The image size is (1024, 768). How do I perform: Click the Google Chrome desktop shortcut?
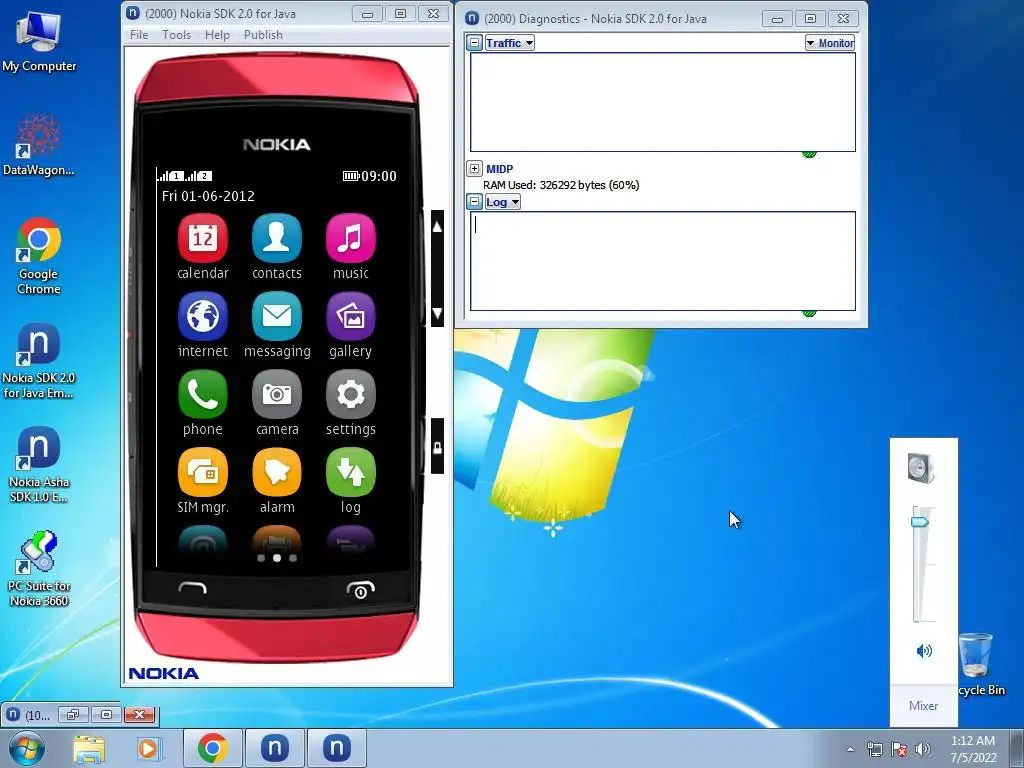click(39, 256)
